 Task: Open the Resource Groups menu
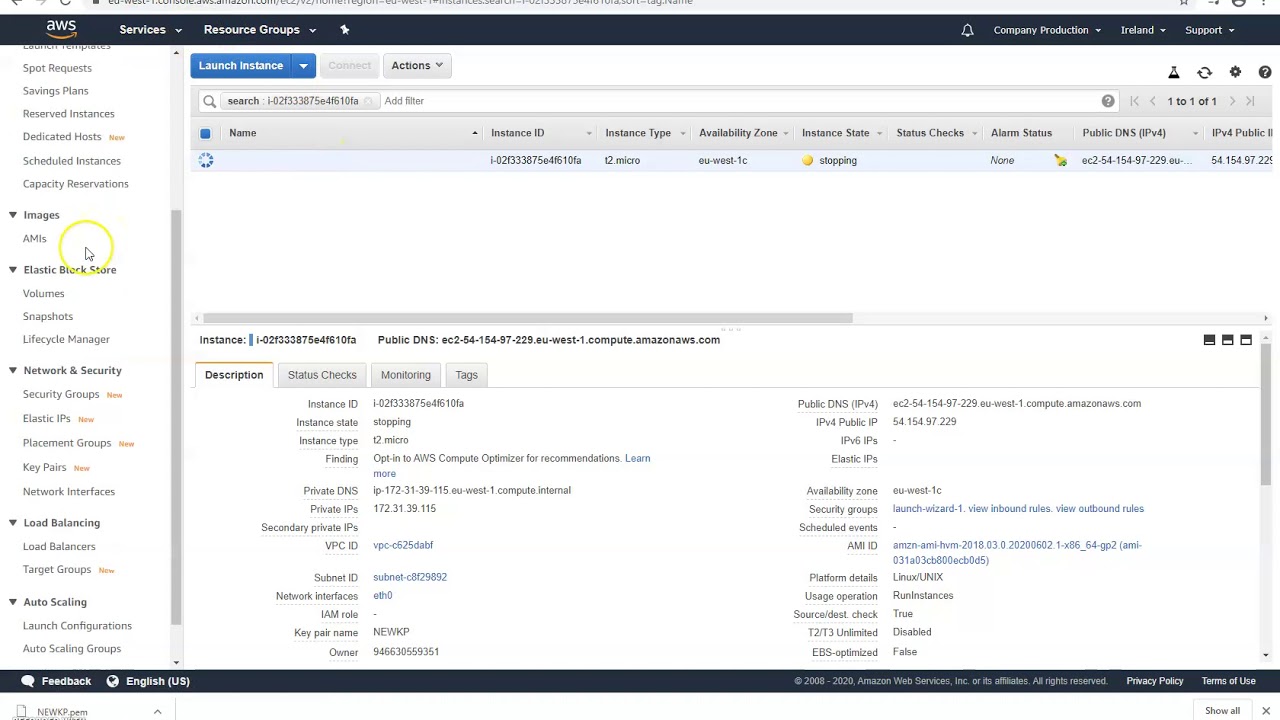point(259,30)
